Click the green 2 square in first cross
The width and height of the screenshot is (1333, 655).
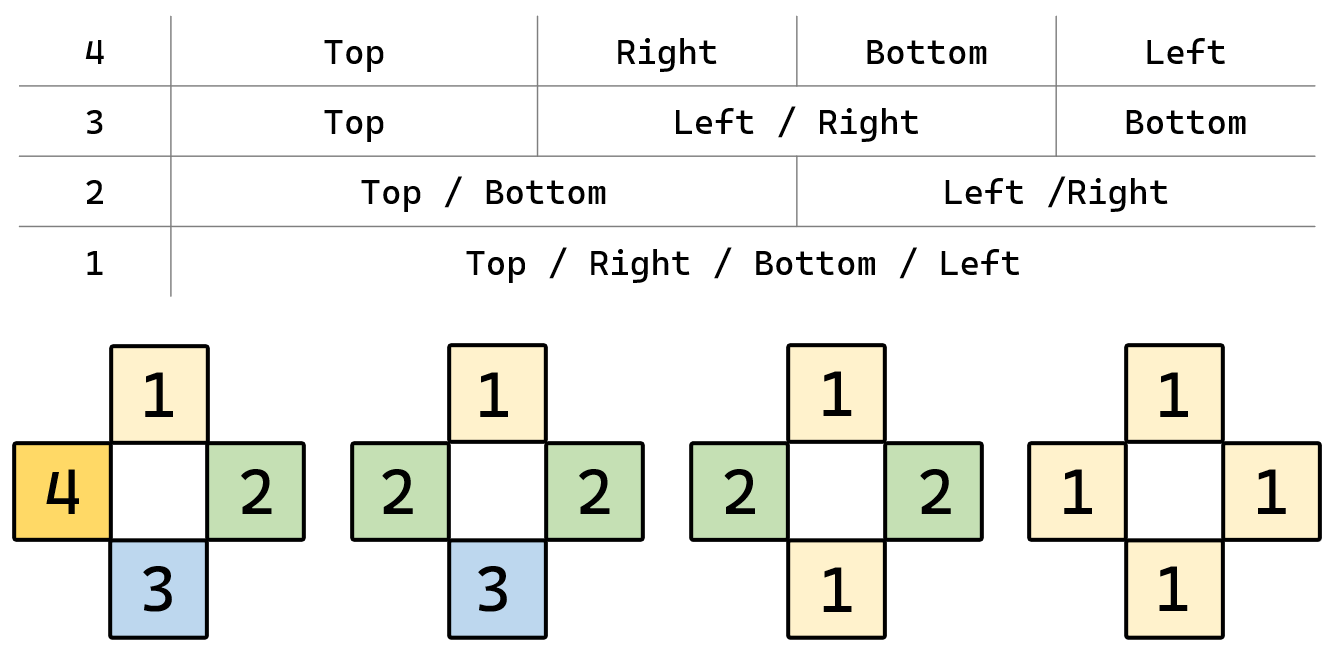point(256,492)
